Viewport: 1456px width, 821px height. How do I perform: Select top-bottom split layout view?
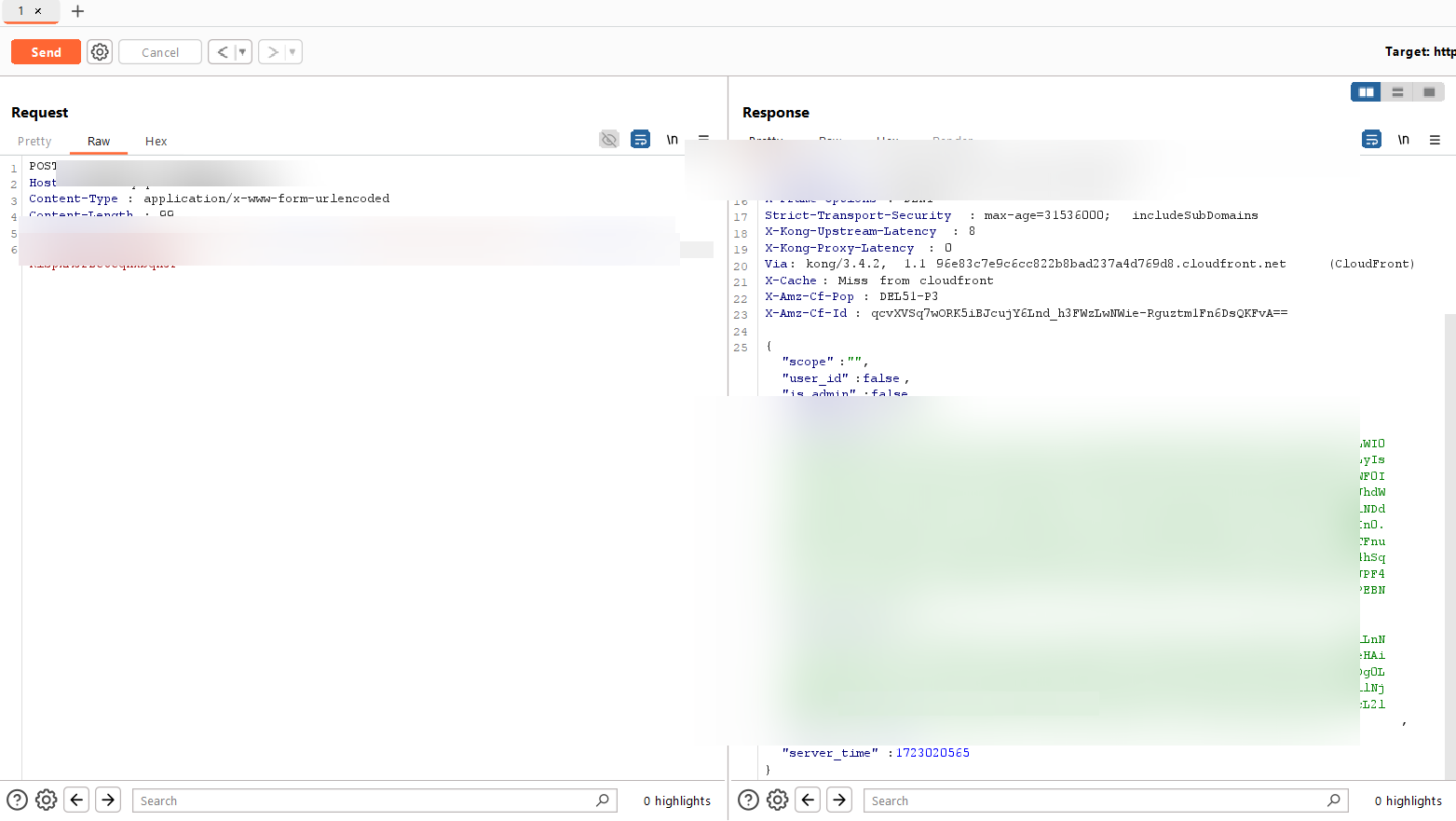(1397, 92)
